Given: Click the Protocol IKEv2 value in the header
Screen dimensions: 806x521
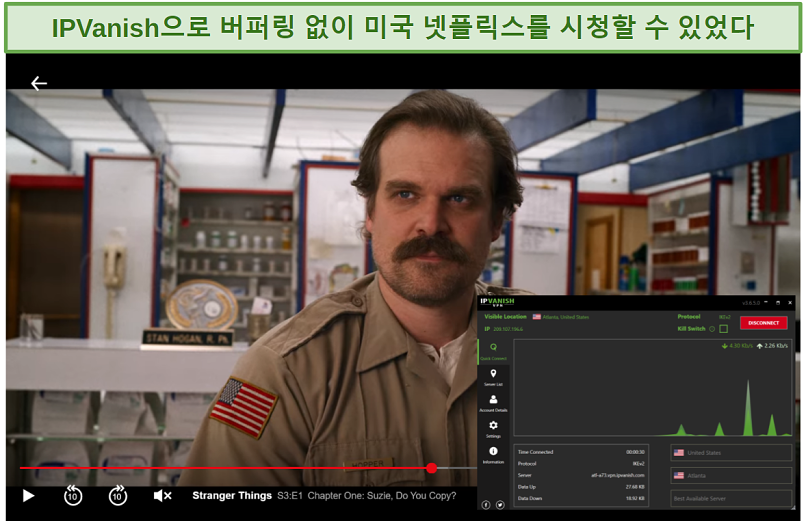Looking at the screenshot, I should click(724, 317).
